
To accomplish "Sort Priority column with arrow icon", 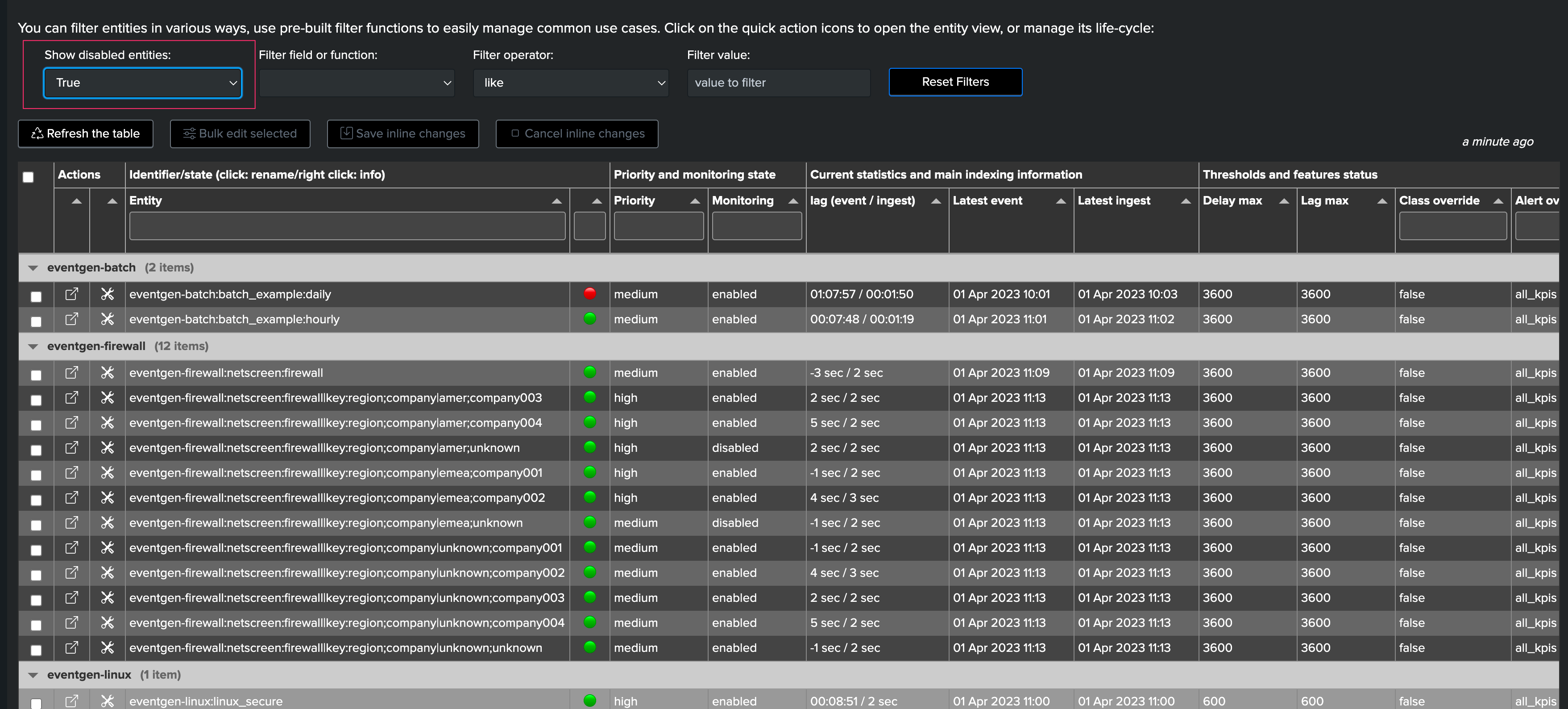I will (x=694, y=201).
